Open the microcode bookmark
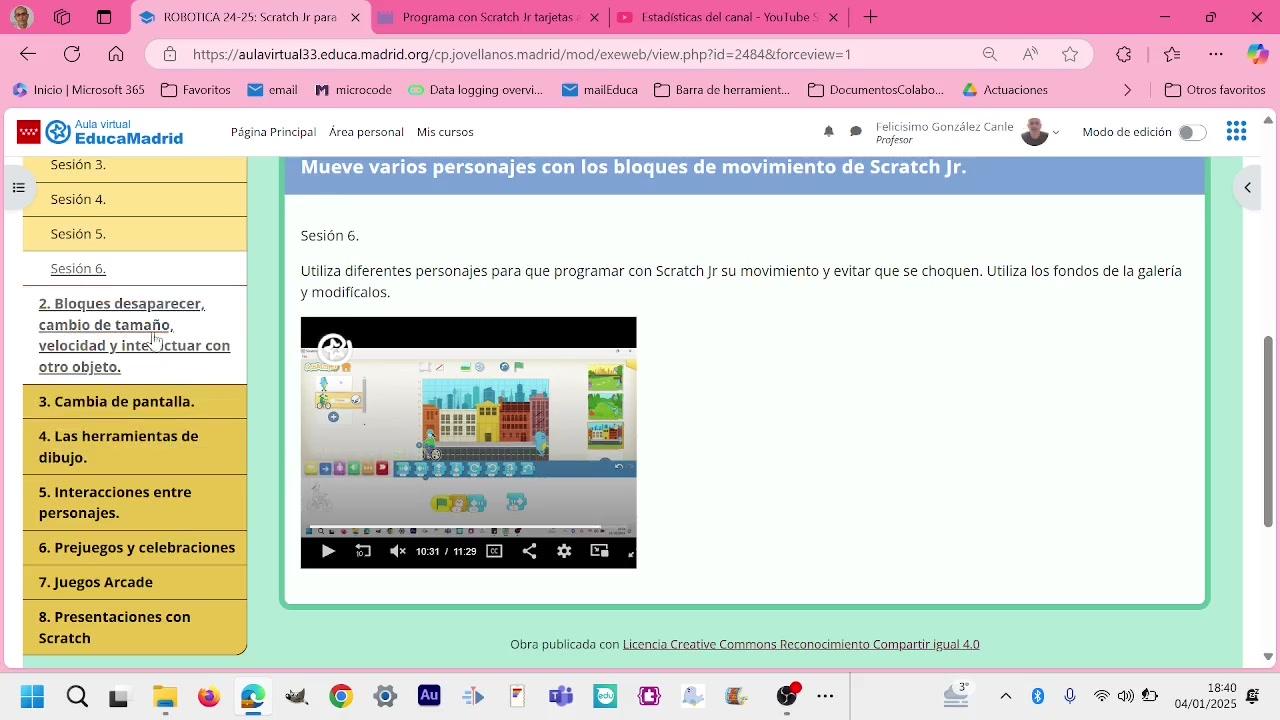 tap(353, 90)
